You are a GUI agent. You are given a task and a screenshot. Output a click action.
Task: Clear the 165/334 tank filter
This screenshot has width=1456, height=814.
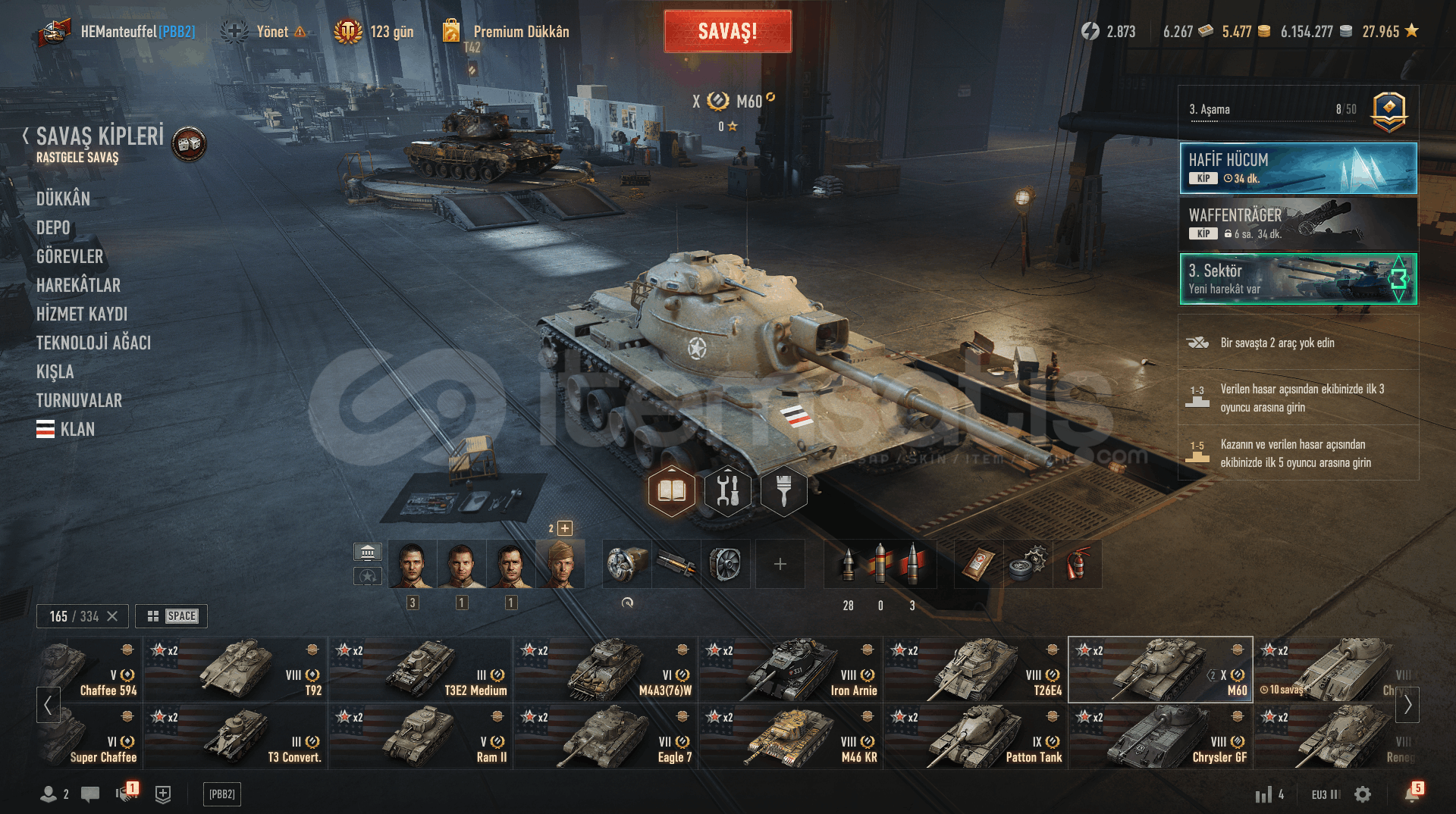pyautogui.click(x=112, y=616)
